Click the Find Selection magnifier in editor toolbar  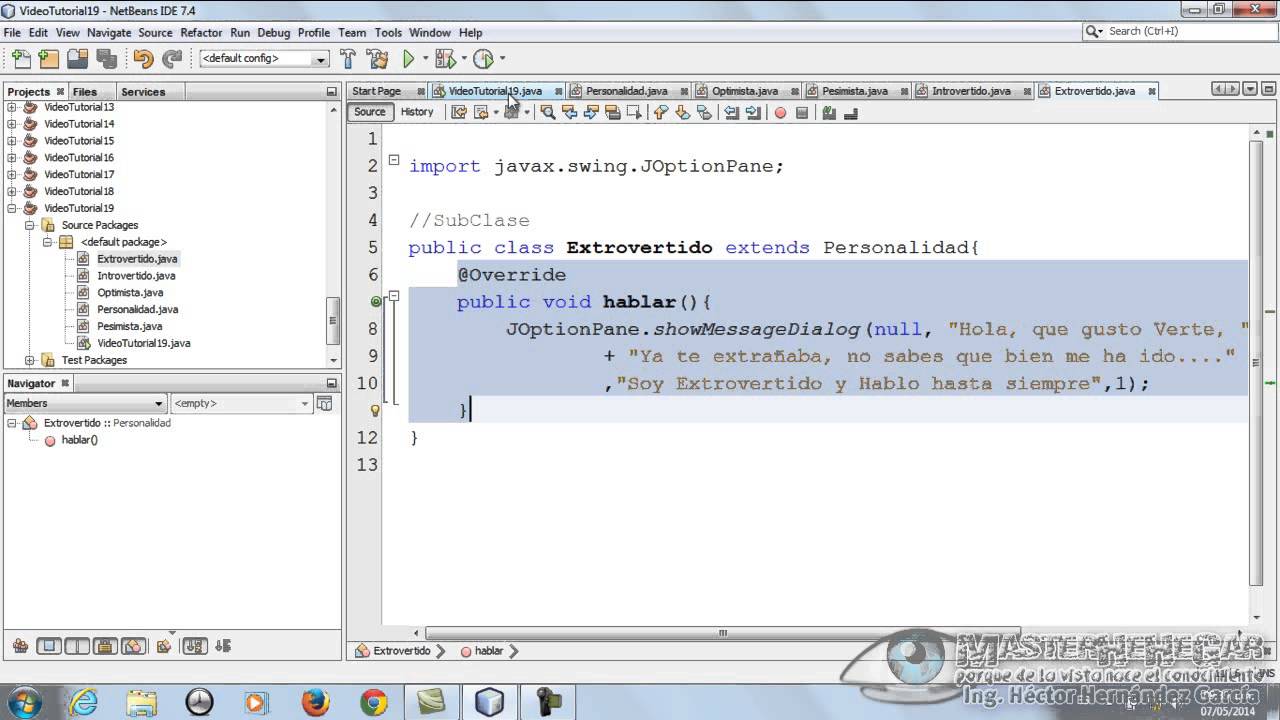pyautogui.click(x=548, y=113)
